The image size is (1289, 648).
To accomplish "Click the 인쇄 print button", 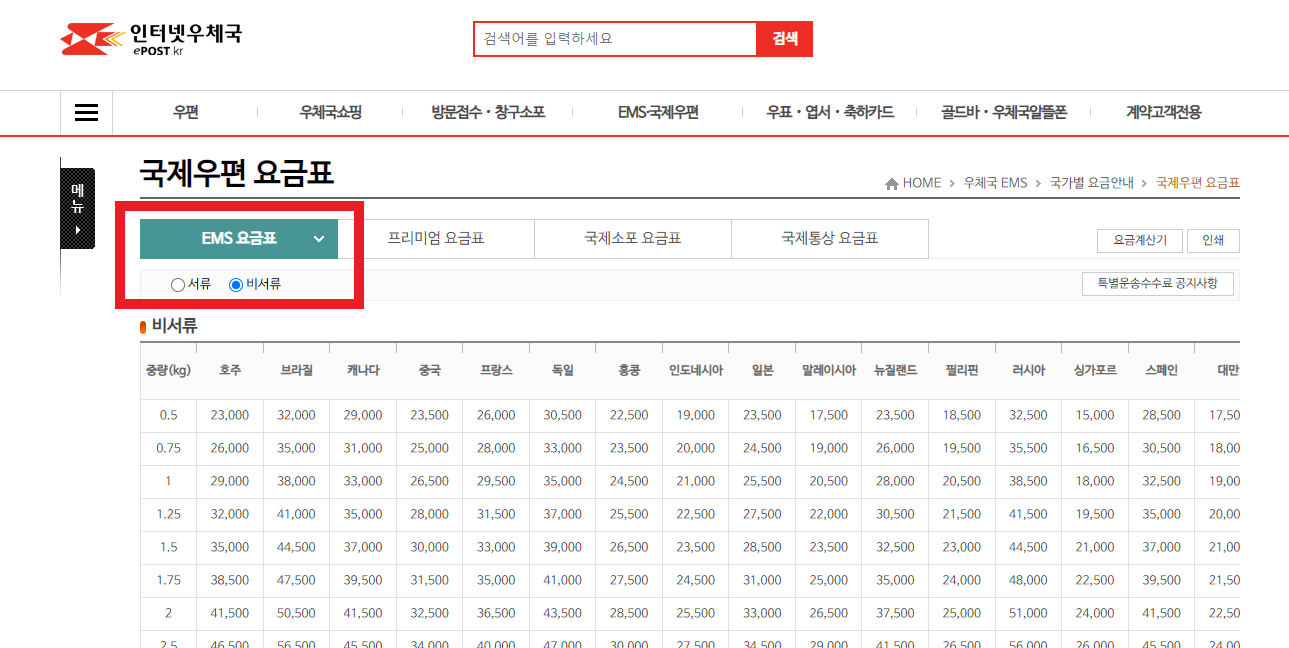I will pos(1213,240).
